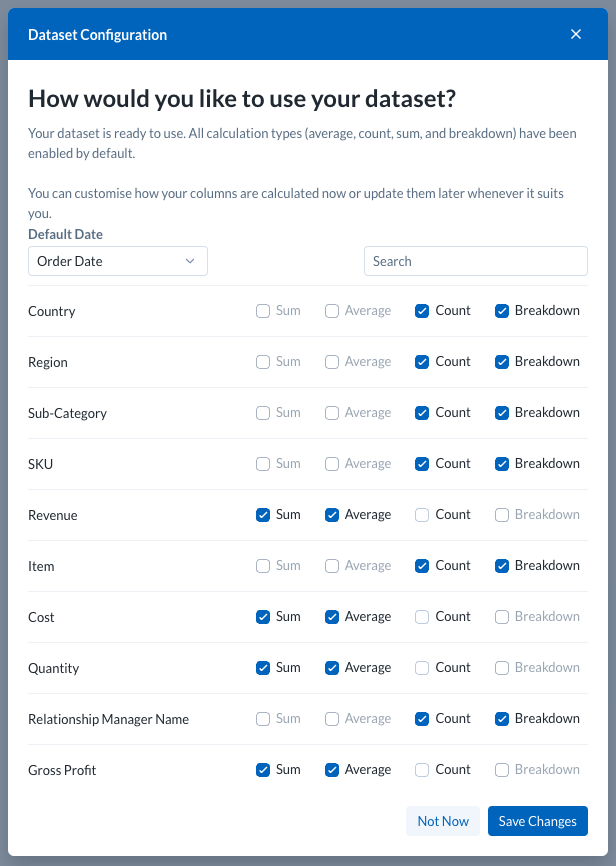Enable Average for Country
This screenshot has width=616, height=866.
pos(331,311)
